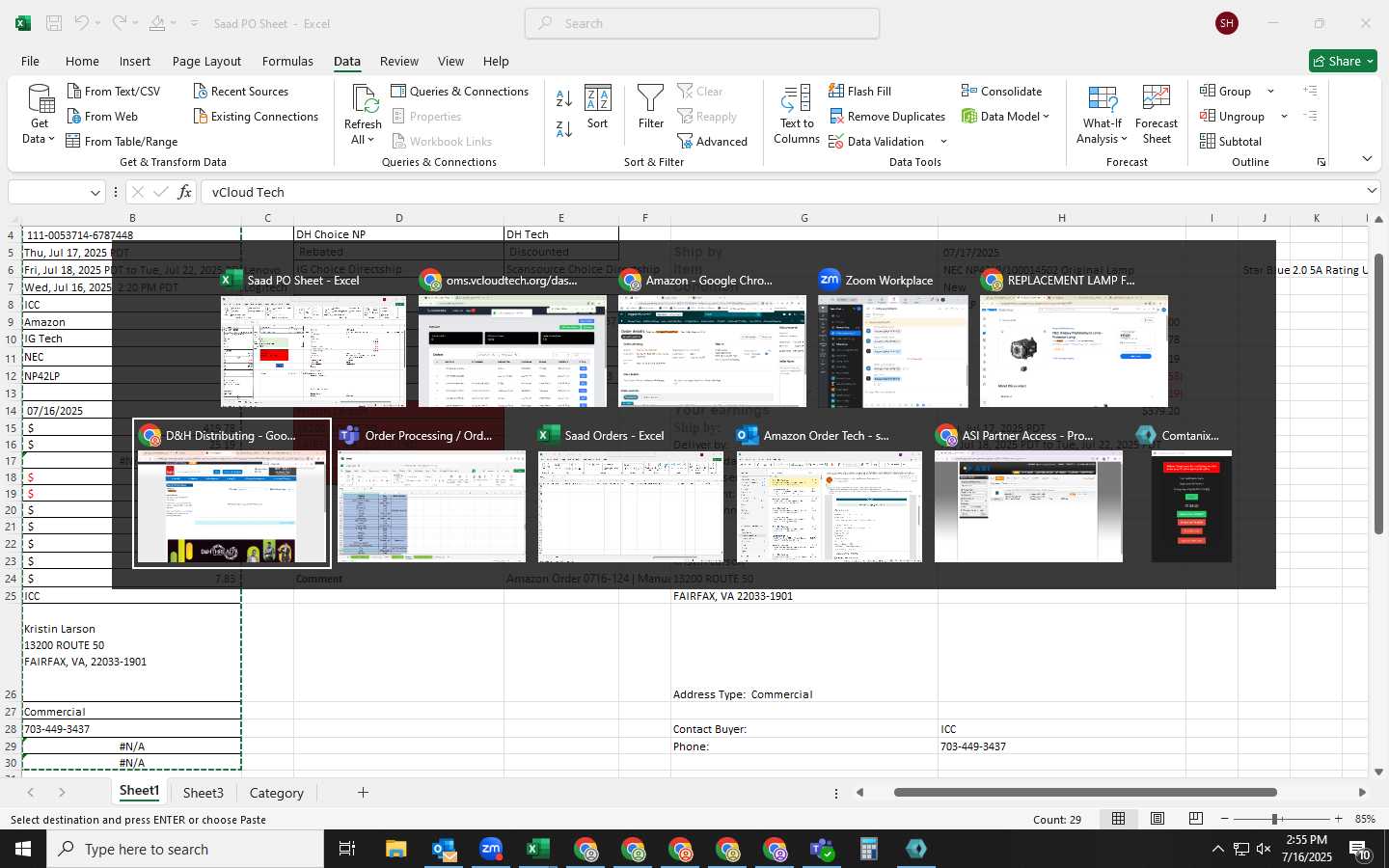
Task: Switch to Page Break Preview view
Action: click(x=1196, y=819)
